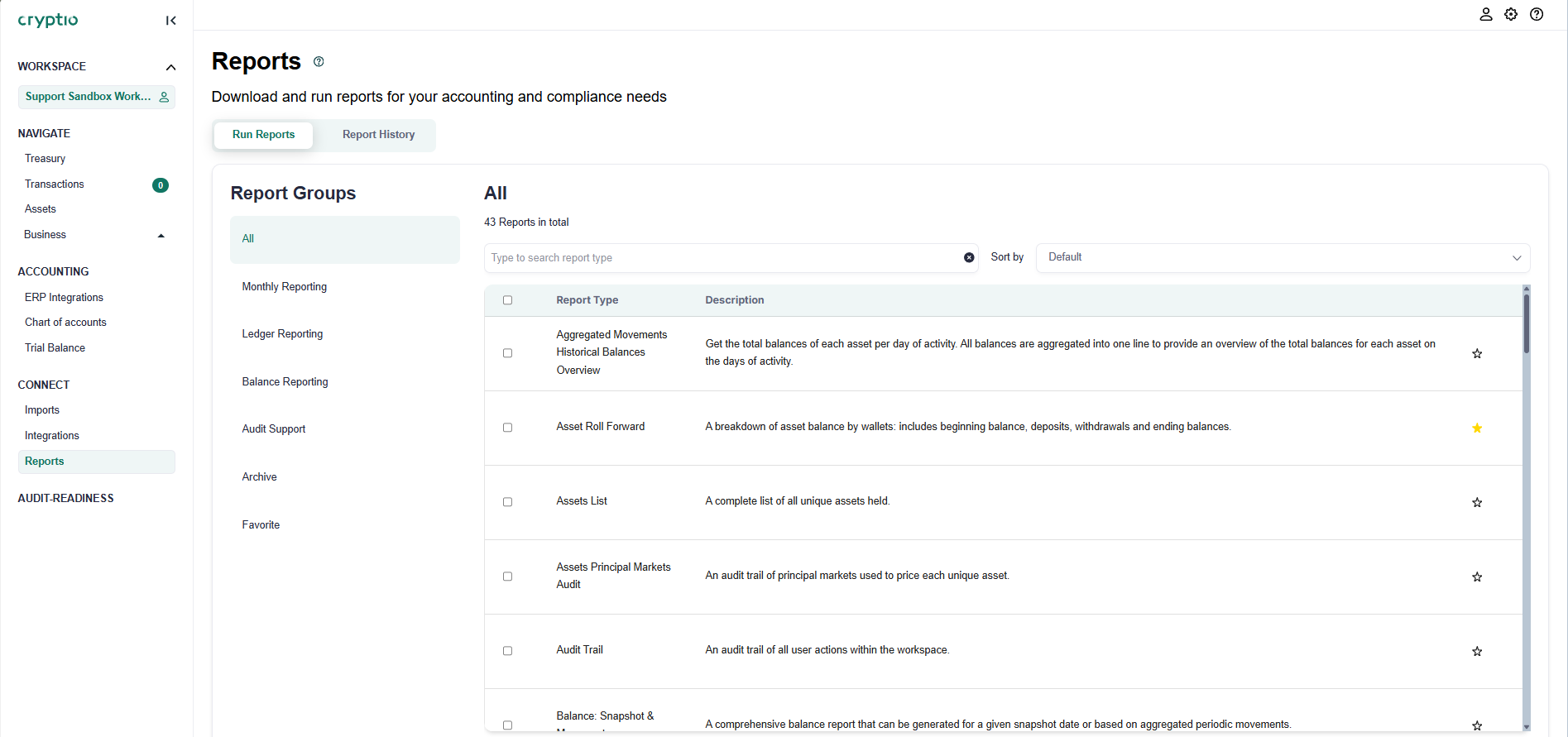Click the info icon beside Reports heading

(319, 62)
